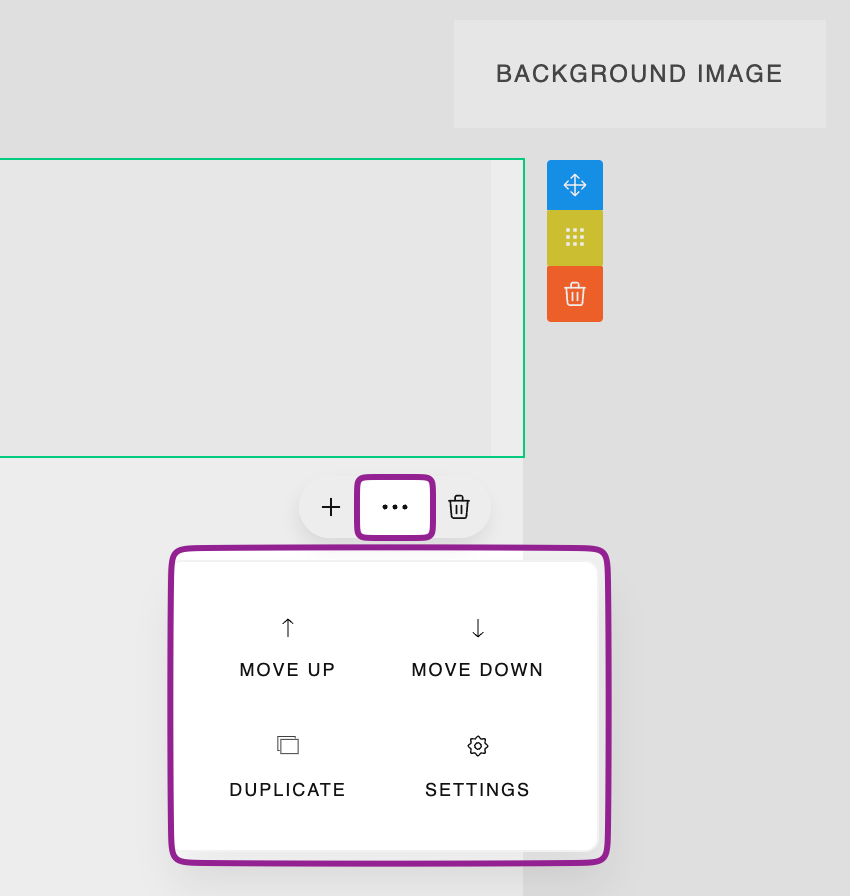
Task: Select the DUPLICATE text label
Action: (x=288, y=790)
